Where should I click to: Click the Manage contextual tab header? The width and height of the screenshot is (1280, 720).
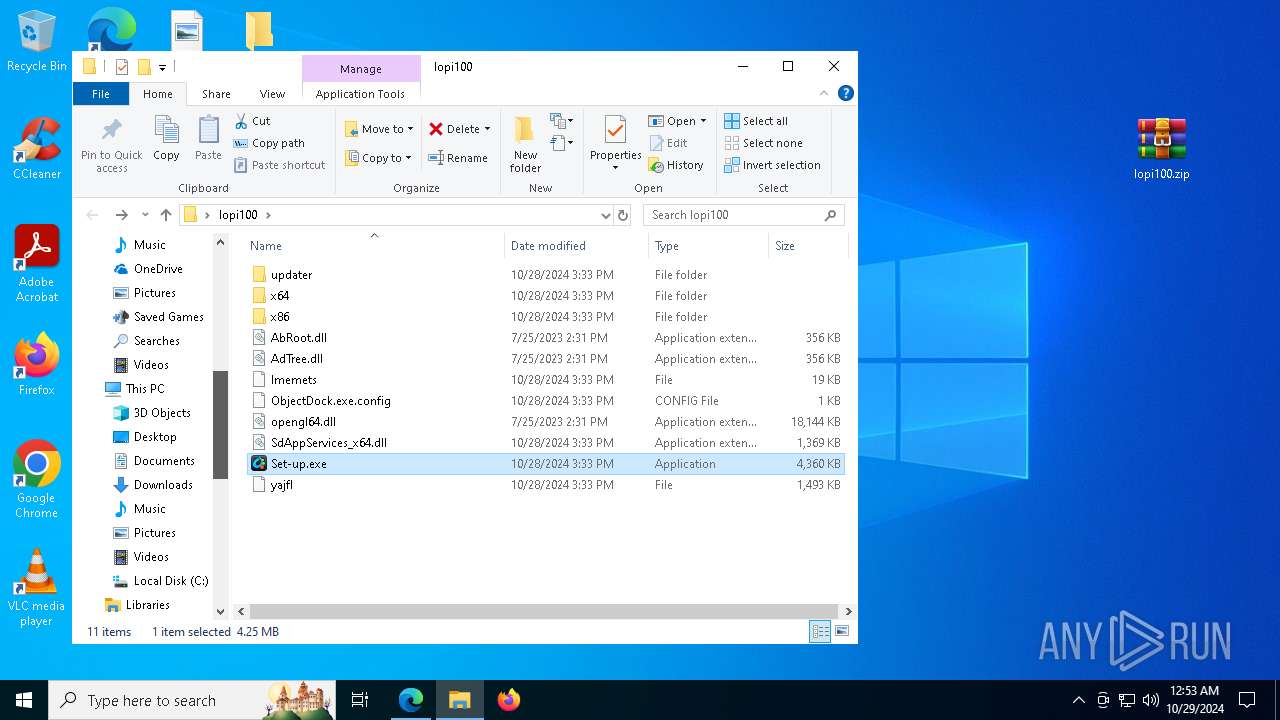(x=361, y=69)
